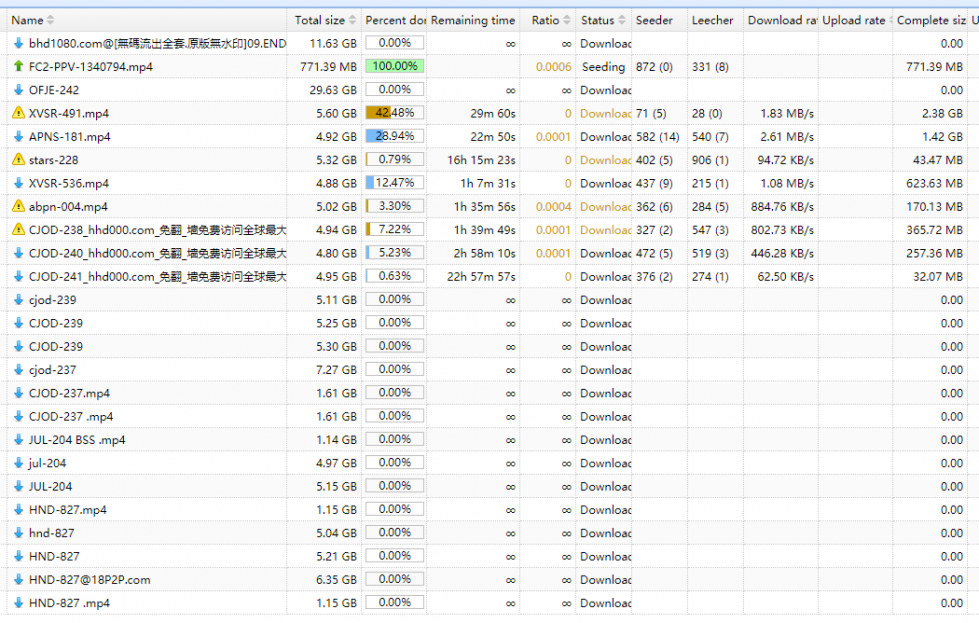Sort by the Remaining time column header
Image resolution: width=979 pixels, height=623 pixels.
coord(473,20)
